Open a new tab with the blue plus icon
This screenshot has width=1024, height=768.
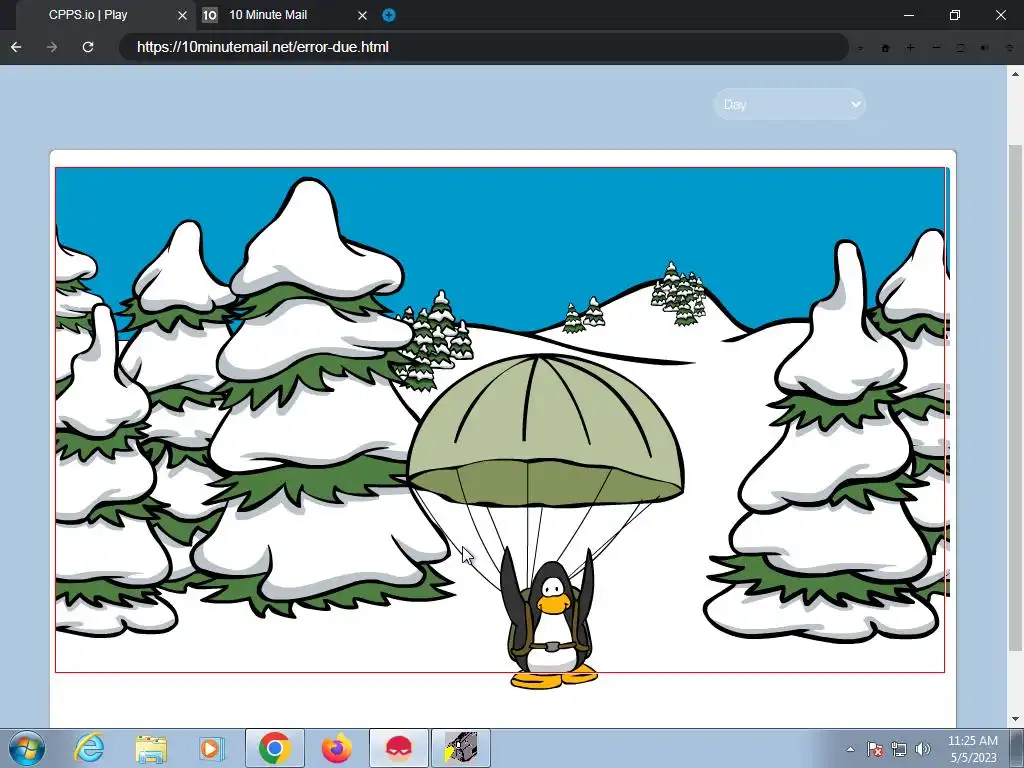tap(389, 15)
